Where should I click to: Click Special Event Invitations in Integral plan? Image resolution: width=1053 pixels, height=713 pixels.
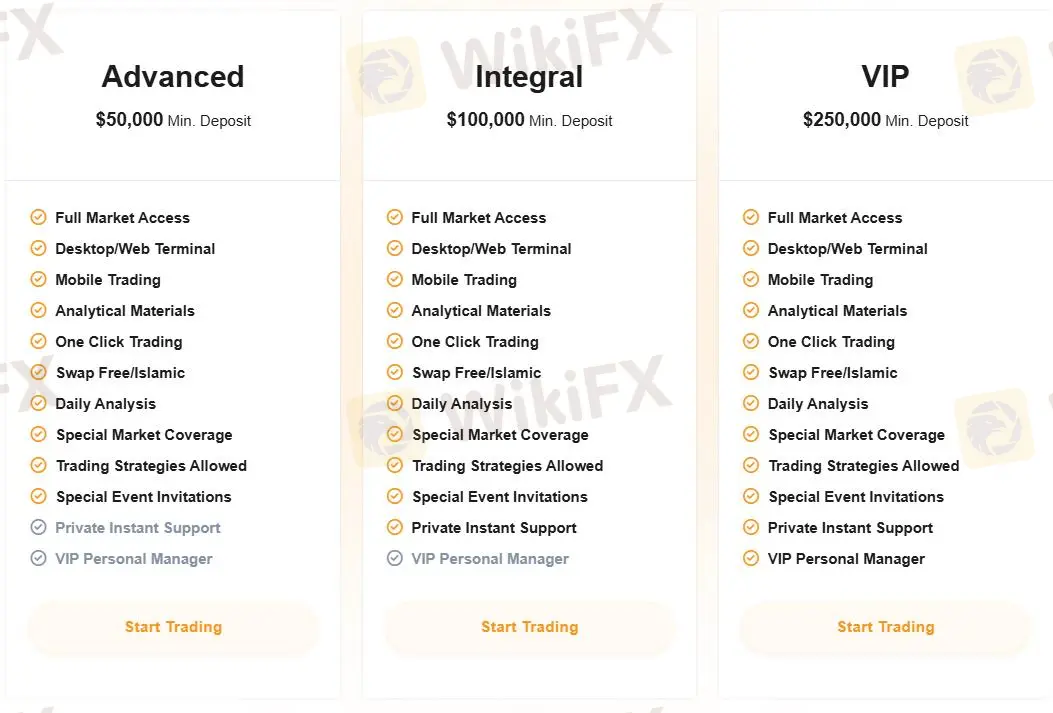pos(500,497)
